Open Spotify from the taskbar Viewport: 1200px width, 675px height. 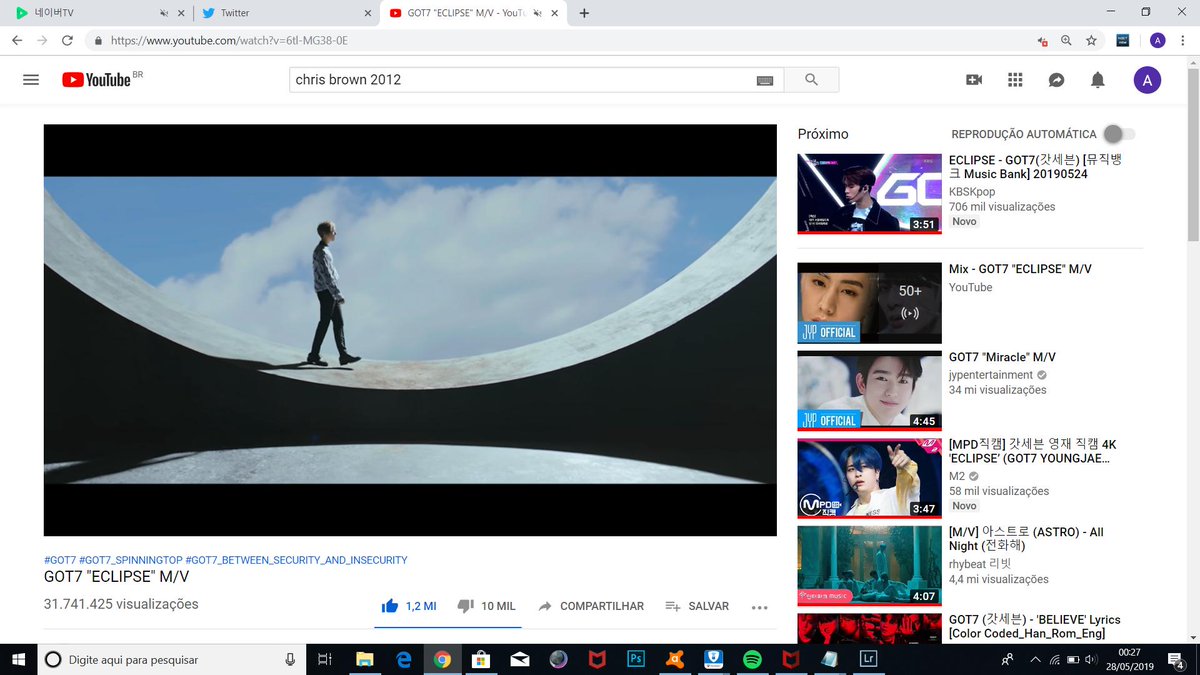(752, 659)
